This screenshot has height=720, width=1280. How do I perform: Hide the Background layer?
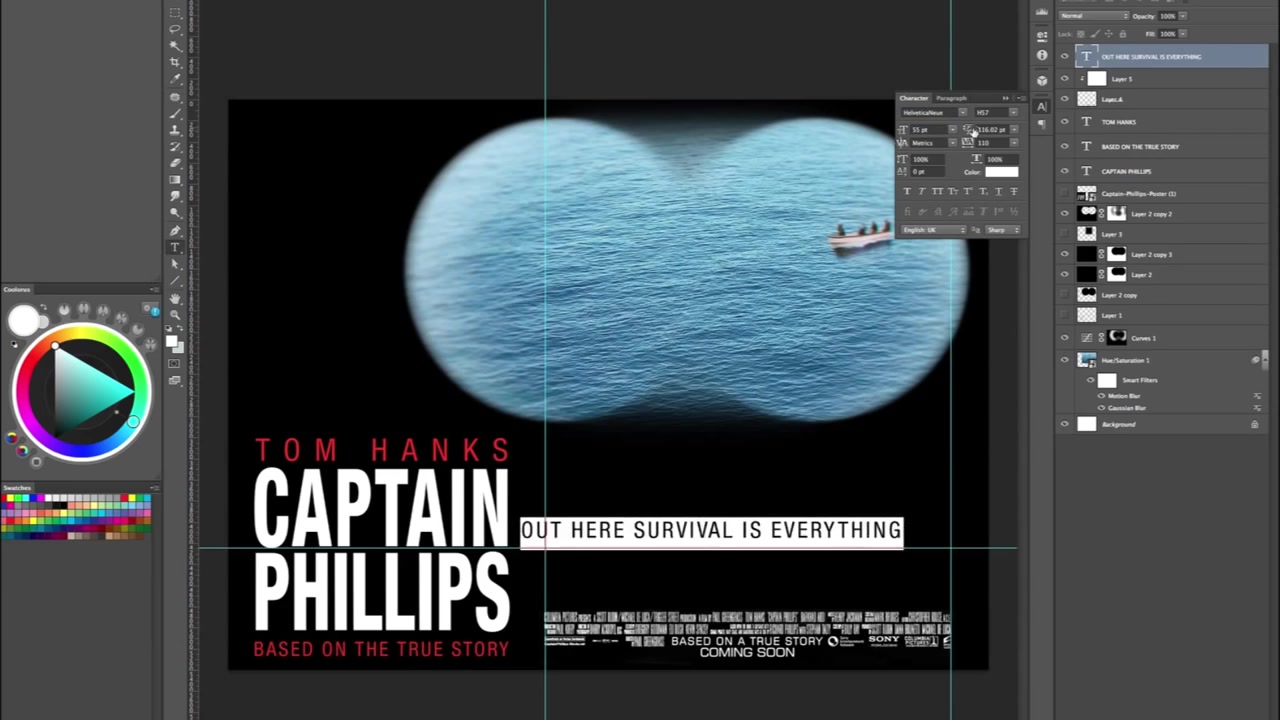[x=1065, y=423]
